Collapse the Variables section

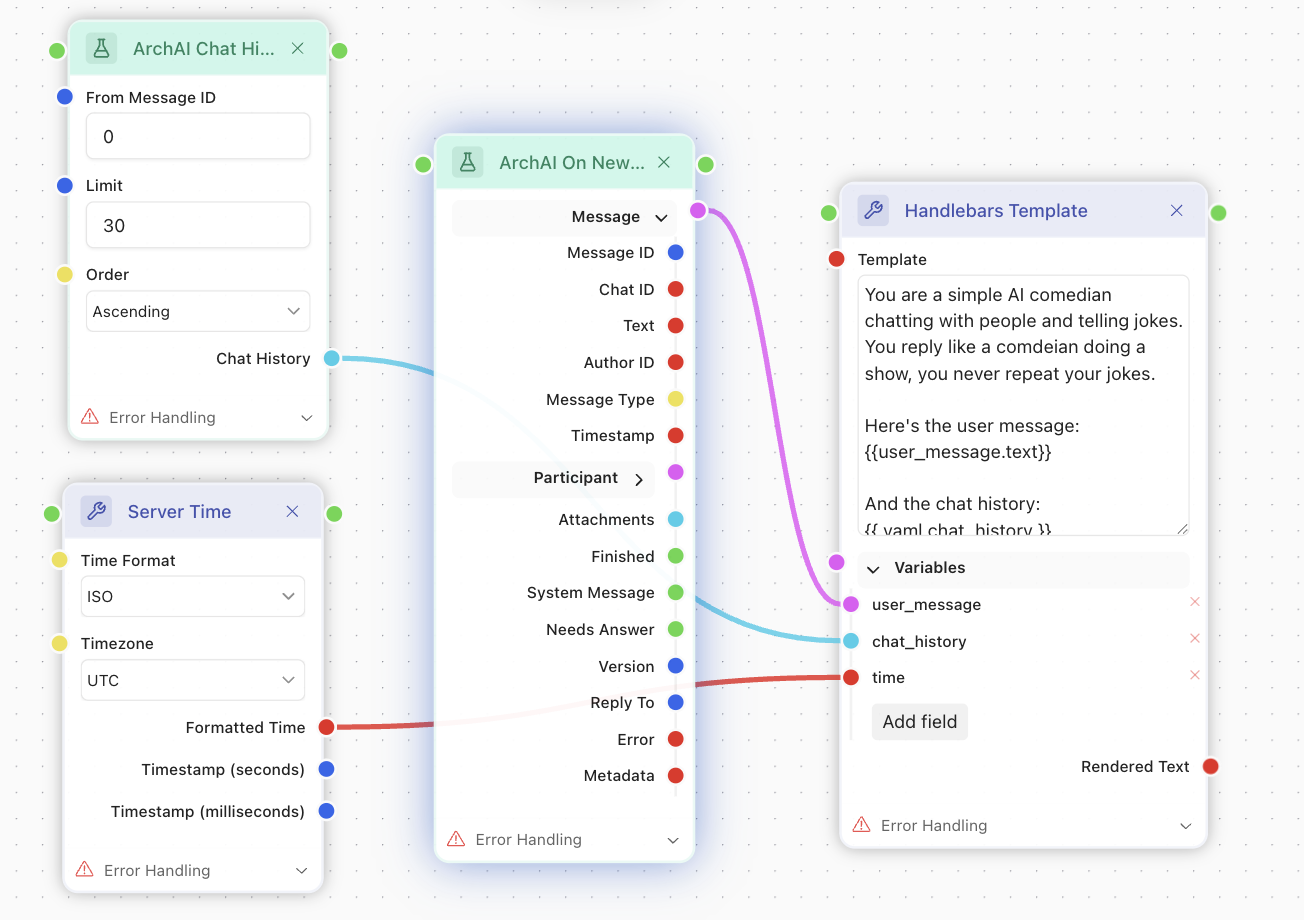point(873,569)
